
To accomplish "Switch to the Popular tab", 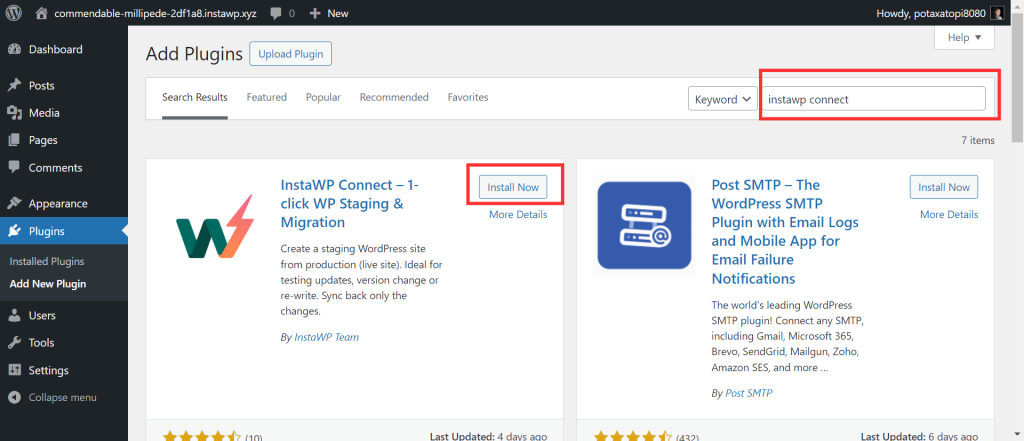I will click(x=323, y=97).
